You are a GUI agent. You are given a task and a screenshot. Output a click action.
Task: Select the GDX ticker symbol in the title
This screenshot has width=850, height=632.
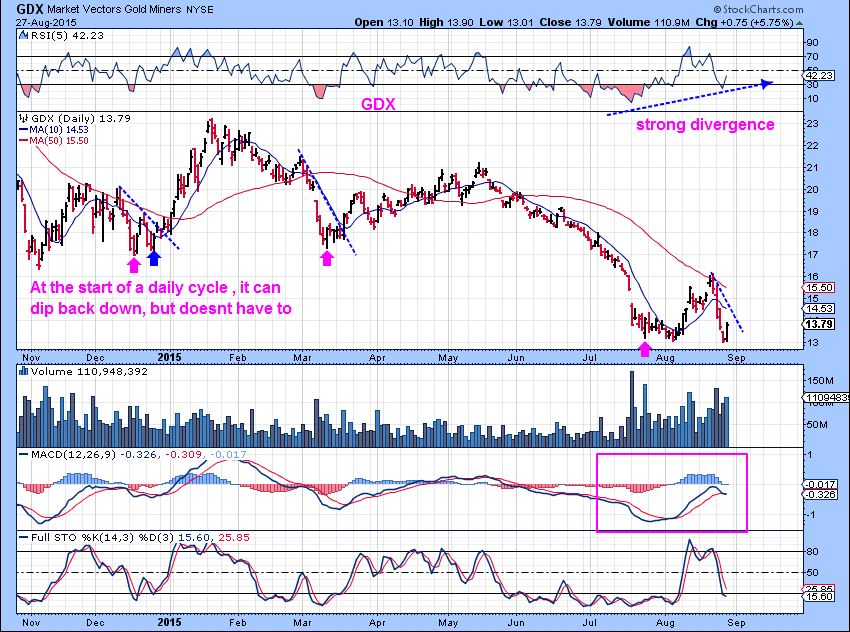click(30, 9)
